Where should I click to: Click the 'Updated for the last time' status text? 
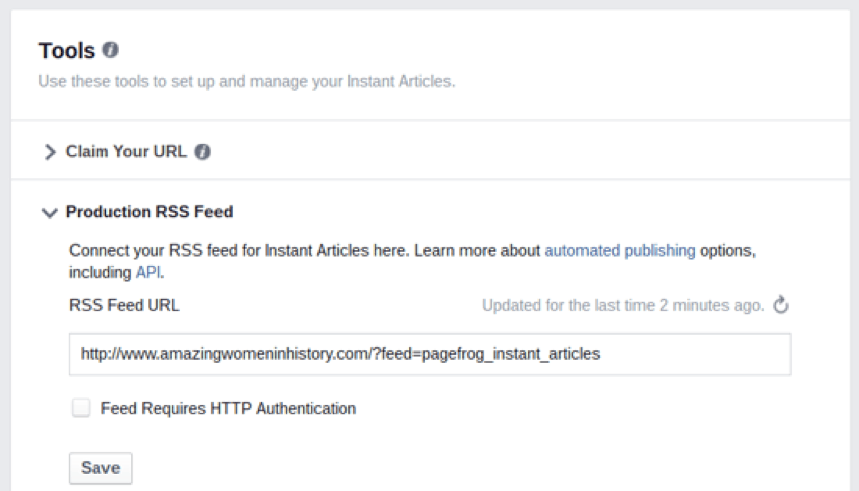(x=622, y=305)
